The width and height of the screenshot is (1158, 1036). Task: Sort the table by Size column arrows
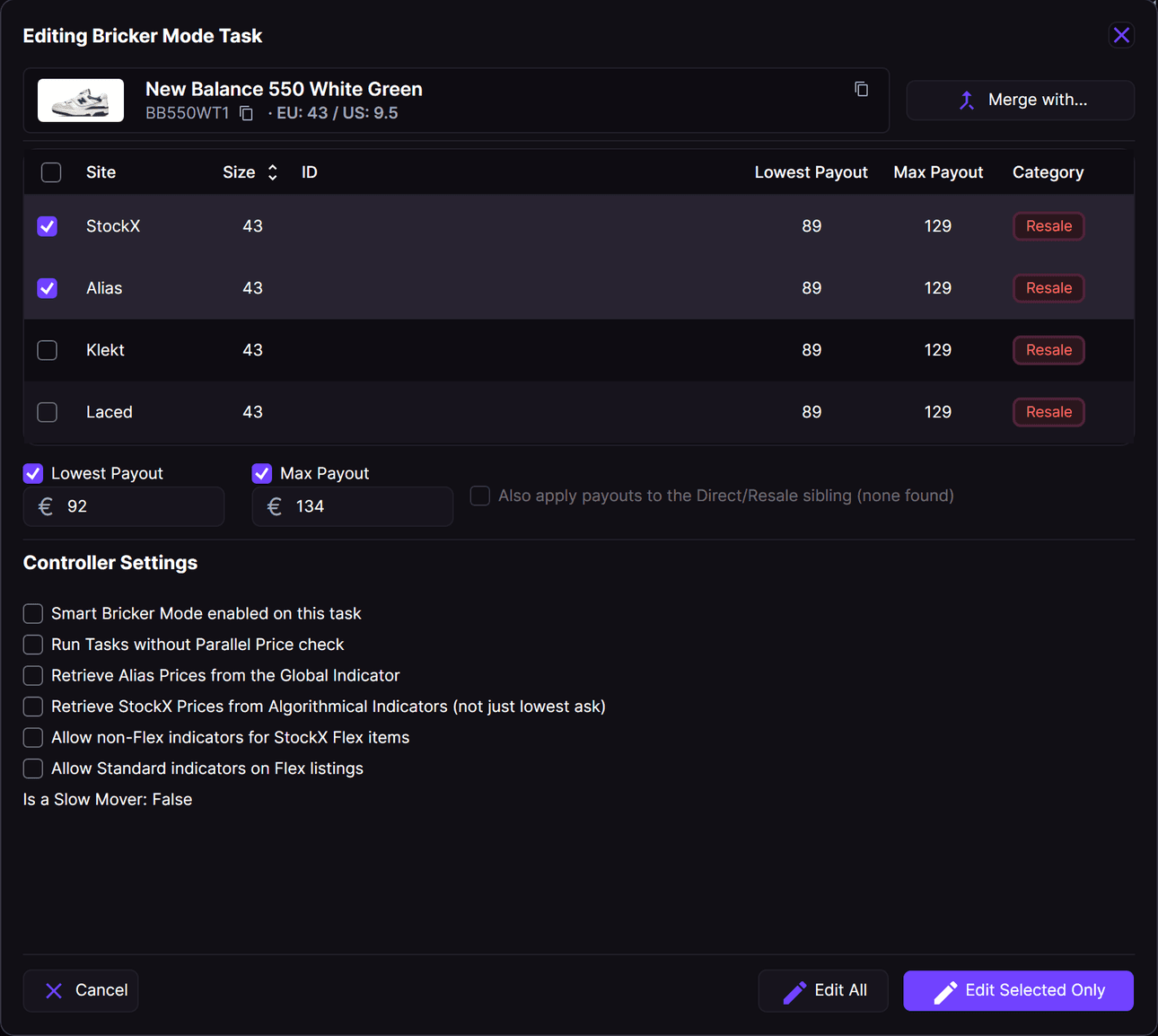coord(272,172)
